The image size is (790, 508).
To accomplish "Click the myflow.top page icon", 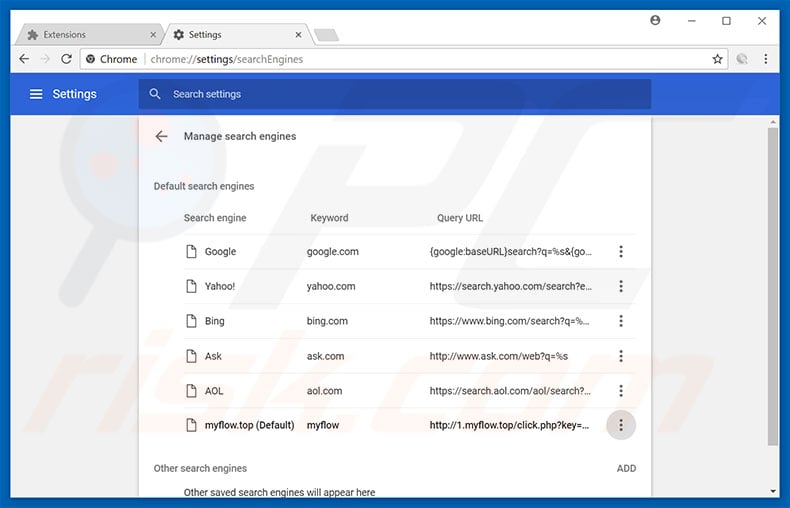I will coord(191,425).
